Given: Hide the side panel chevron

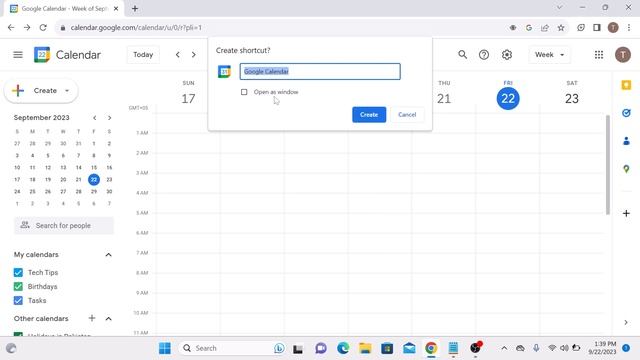Looking at the screenshot, I should click(x=626, y=322).
